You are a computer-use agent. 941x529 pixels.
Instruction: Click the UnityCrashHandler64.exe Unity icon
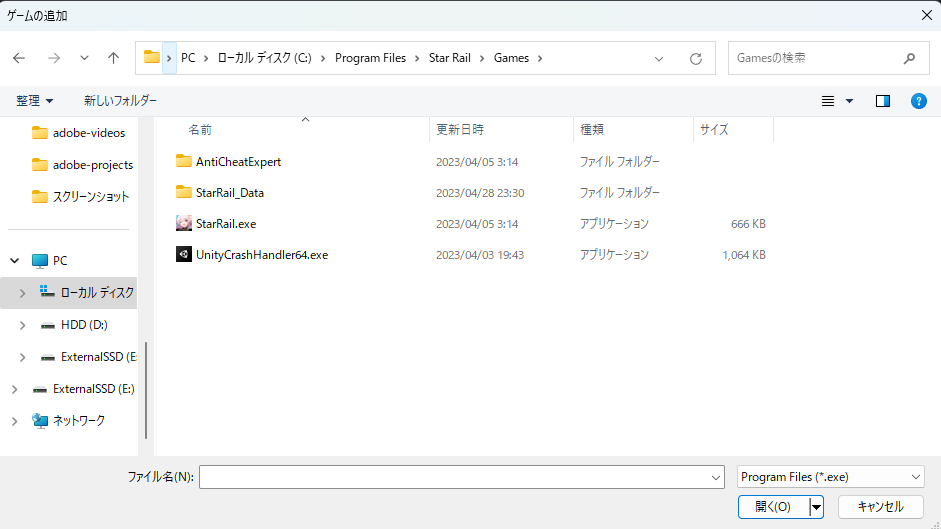pyautogui.click(x=184, y=254)
